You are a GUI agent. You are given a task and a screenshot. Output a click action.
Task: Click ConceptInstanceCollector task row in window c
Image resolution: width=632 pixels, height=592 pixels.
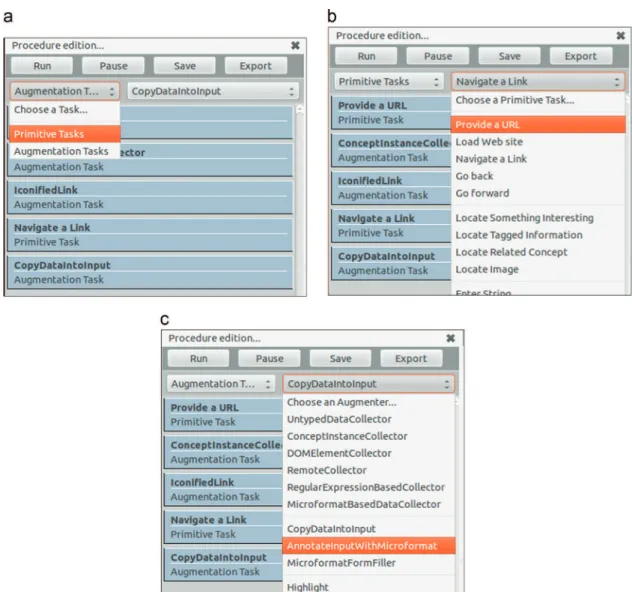coord(223,452)
